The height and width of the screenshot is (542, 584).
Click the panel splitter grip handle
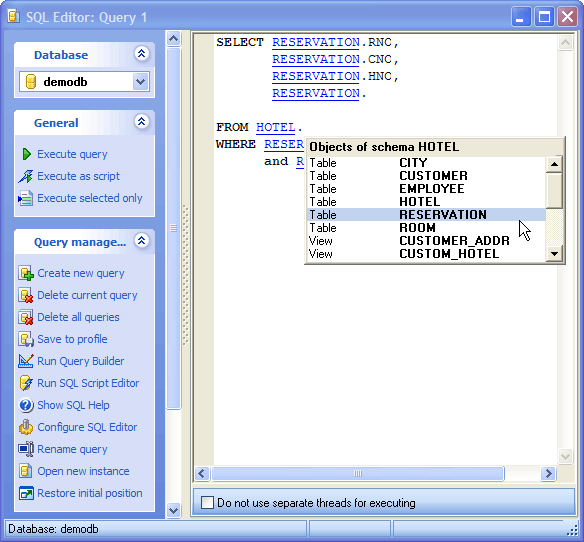coord(185,276)
